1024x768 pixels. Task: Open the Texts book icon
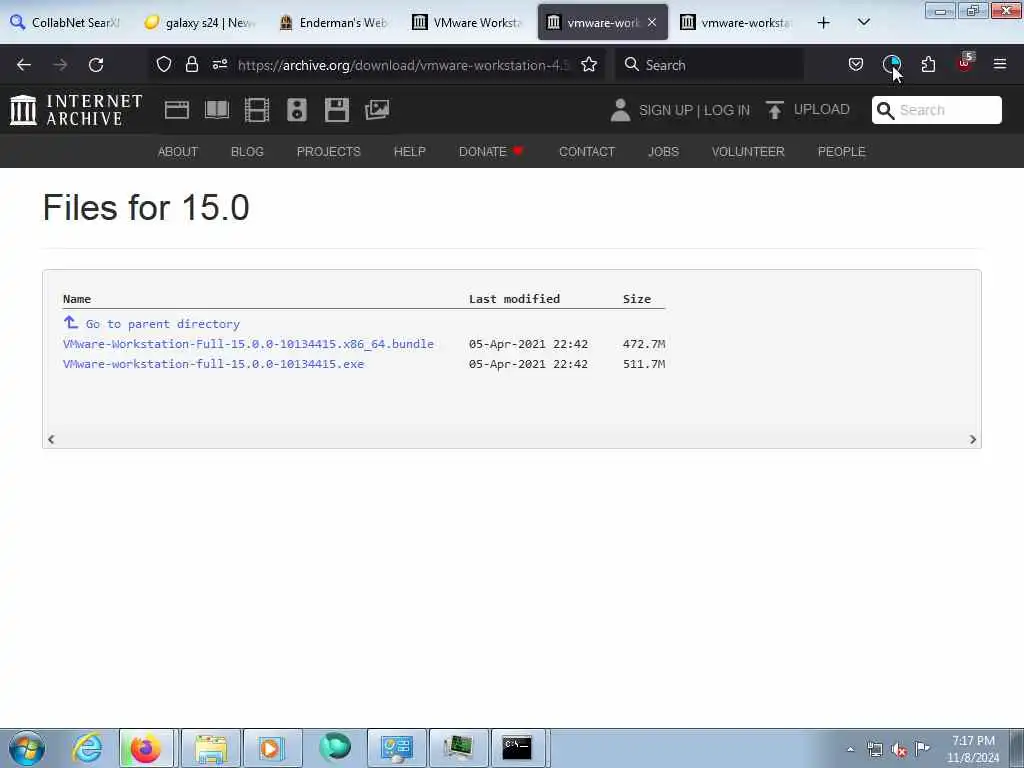(217, 110)
